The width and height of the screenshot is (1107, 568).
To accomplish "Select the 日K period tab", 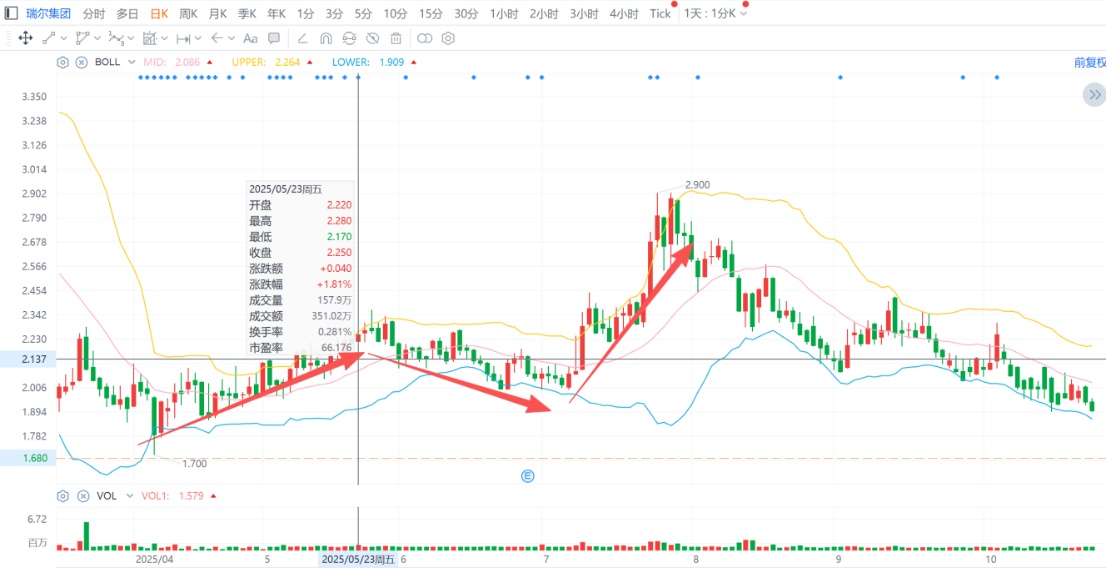I will coord(159,13).
